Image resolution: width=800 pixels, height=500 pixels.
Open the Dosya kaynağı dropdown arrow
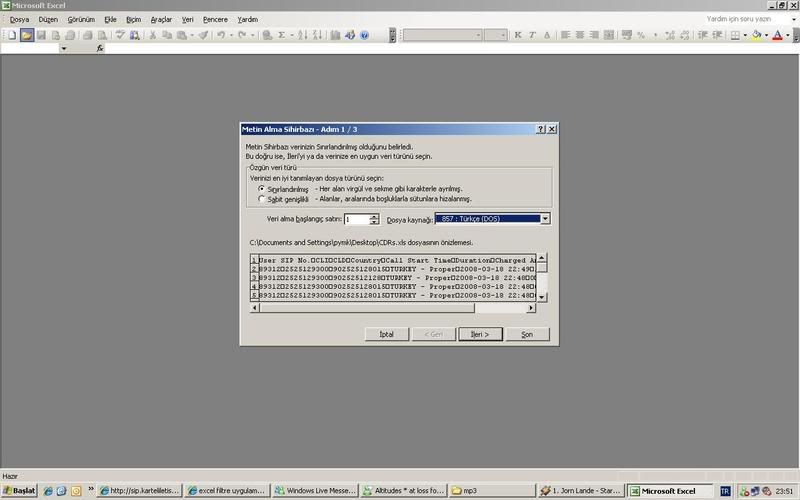545,218
